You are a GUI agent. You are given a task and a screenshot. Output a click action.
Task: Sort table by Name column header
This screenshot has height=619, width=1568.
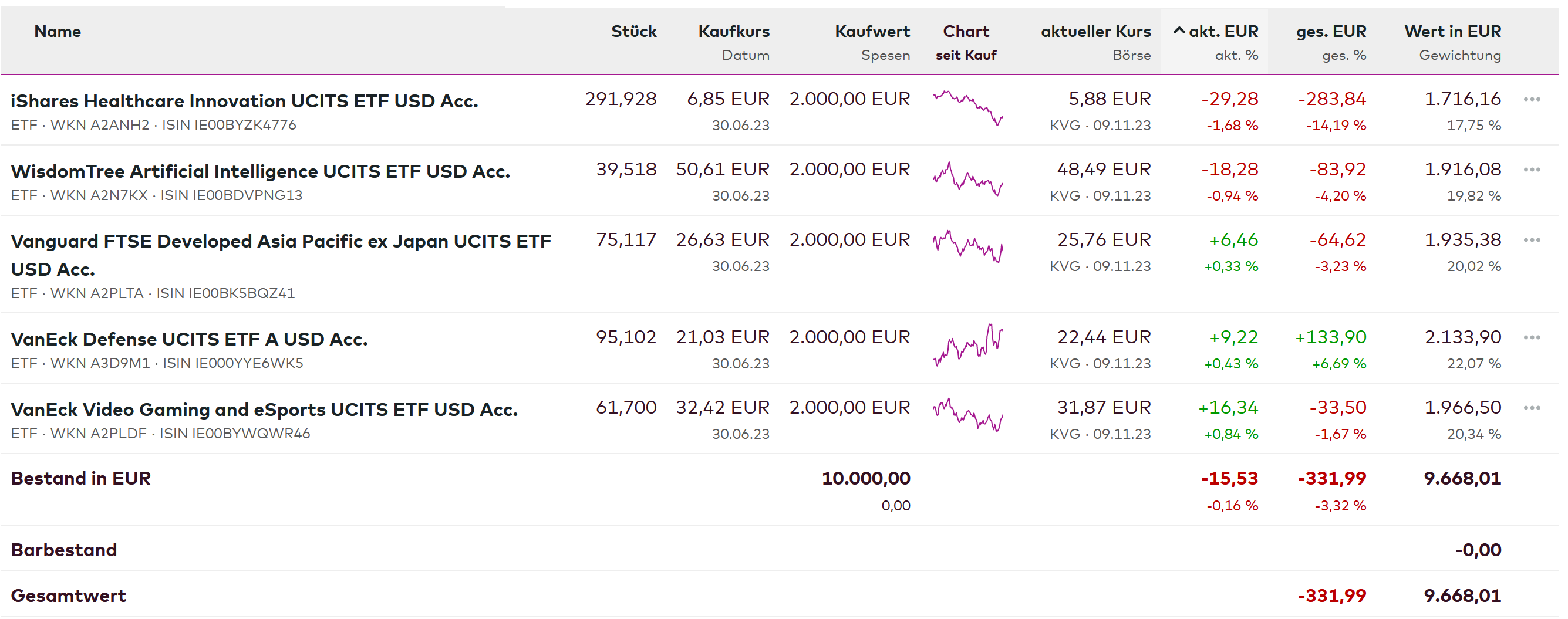[x=57, y=32]
